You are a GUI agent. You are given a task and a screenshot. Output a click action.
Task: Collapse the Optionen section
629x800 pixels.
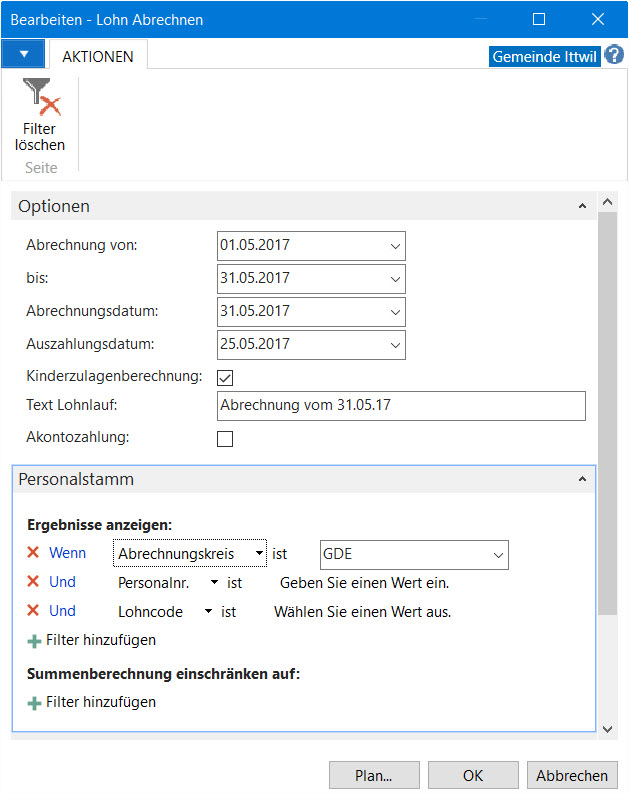coord(582,206)
